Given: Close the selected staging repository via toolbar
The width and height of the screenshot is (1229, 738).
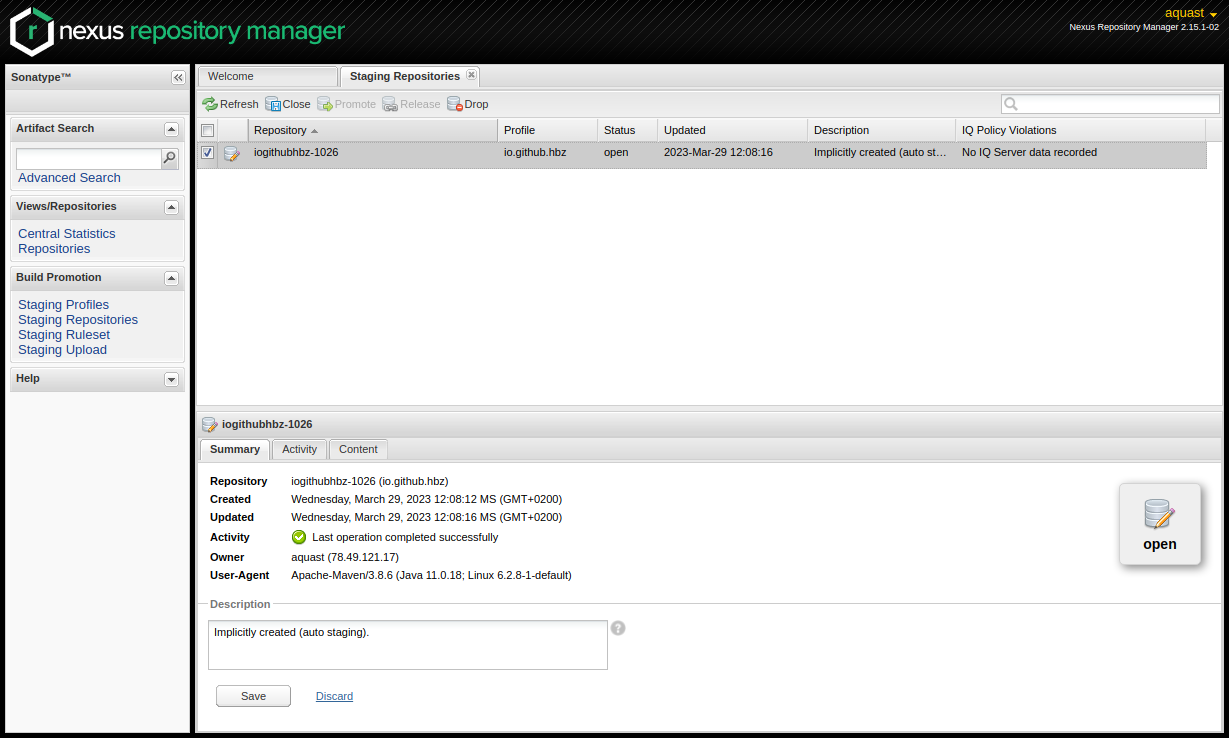Looking at the screenshot, I should pos(288,104).
